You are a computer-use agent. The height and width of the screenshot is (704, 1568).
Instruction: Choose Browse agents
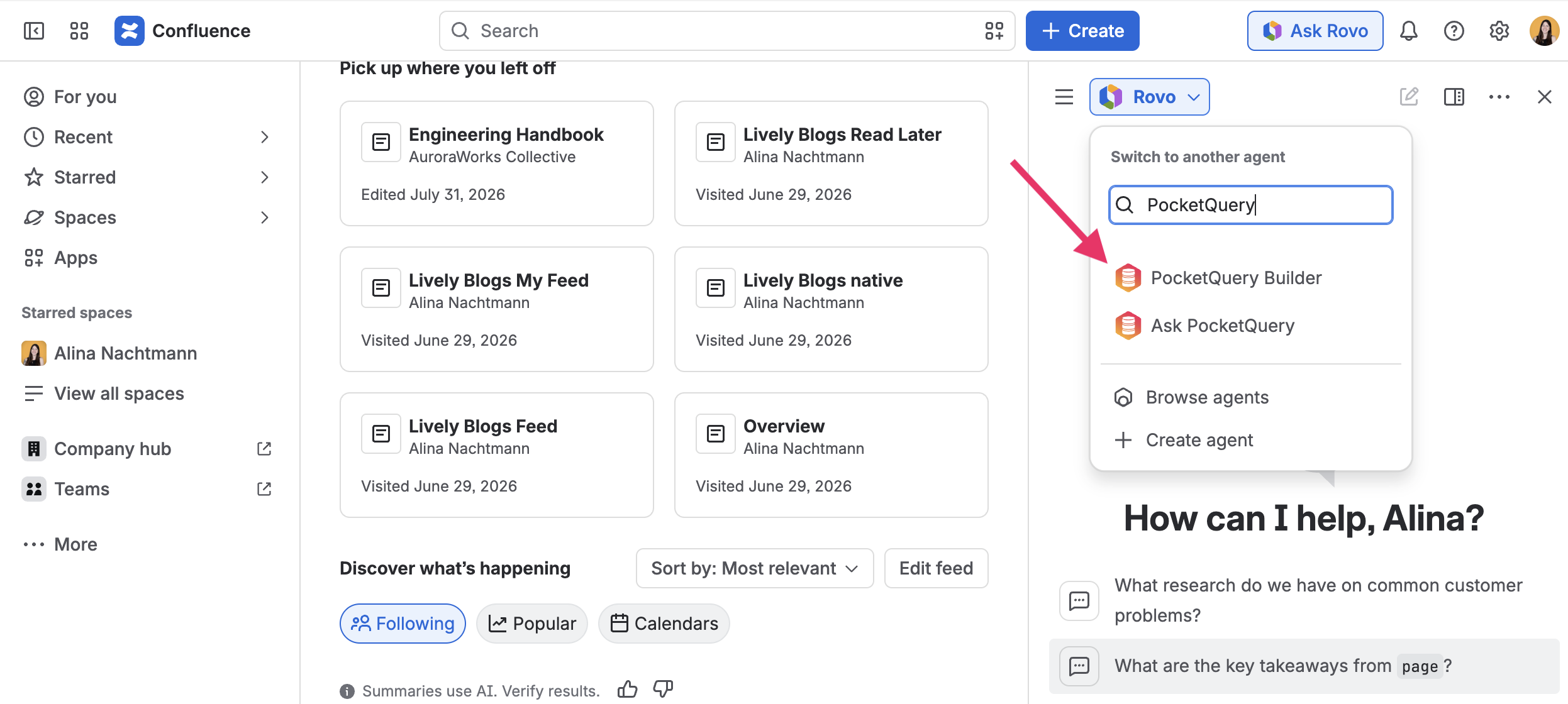(x=1251, y=397)
